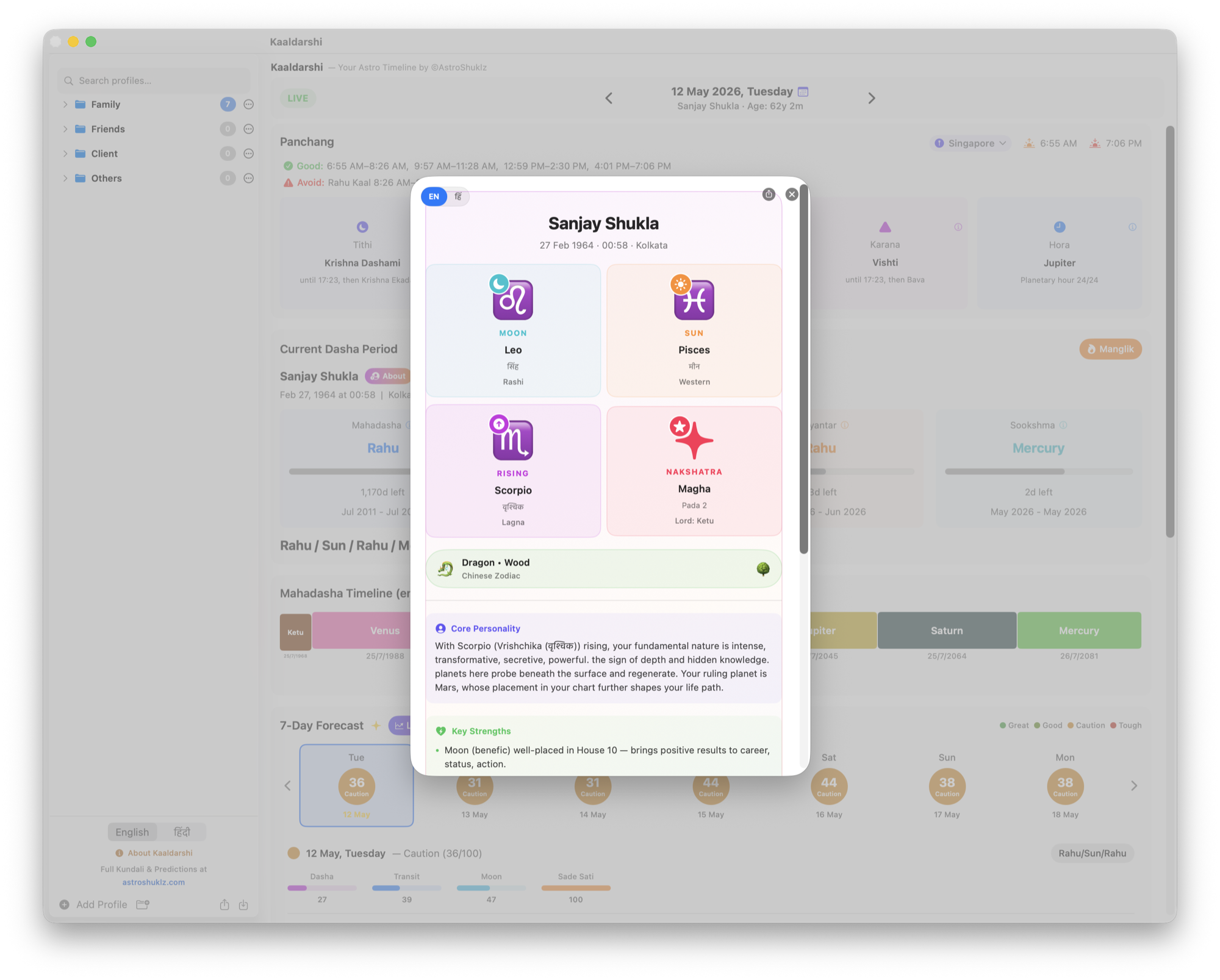Go to the next day arrow
Viewport: 1220px width, 980px height.
pyautogui.click(x=872, y=98)
